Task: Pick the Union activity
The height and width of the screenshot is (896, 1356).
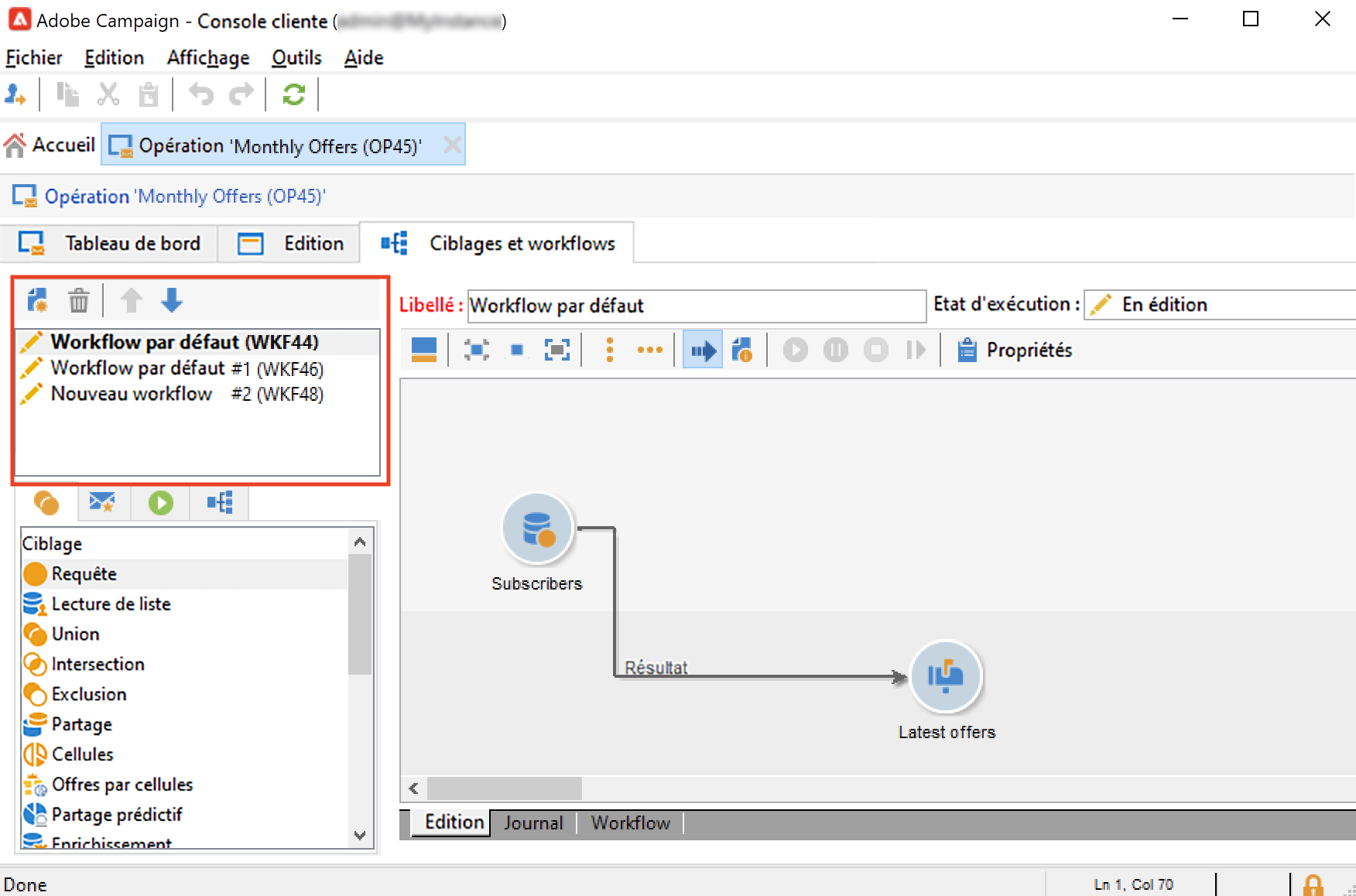Action: (x=185, y=634)
